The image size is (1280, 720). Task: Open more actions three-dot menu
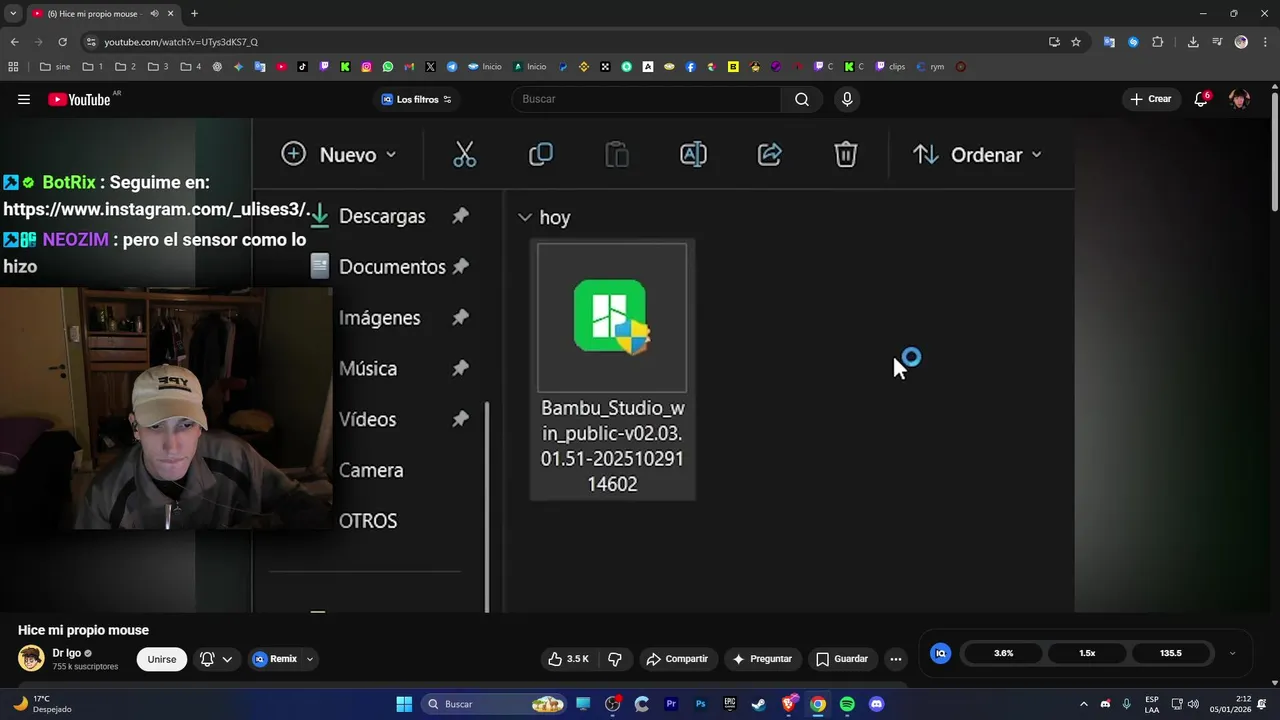(x=896, y=659)
